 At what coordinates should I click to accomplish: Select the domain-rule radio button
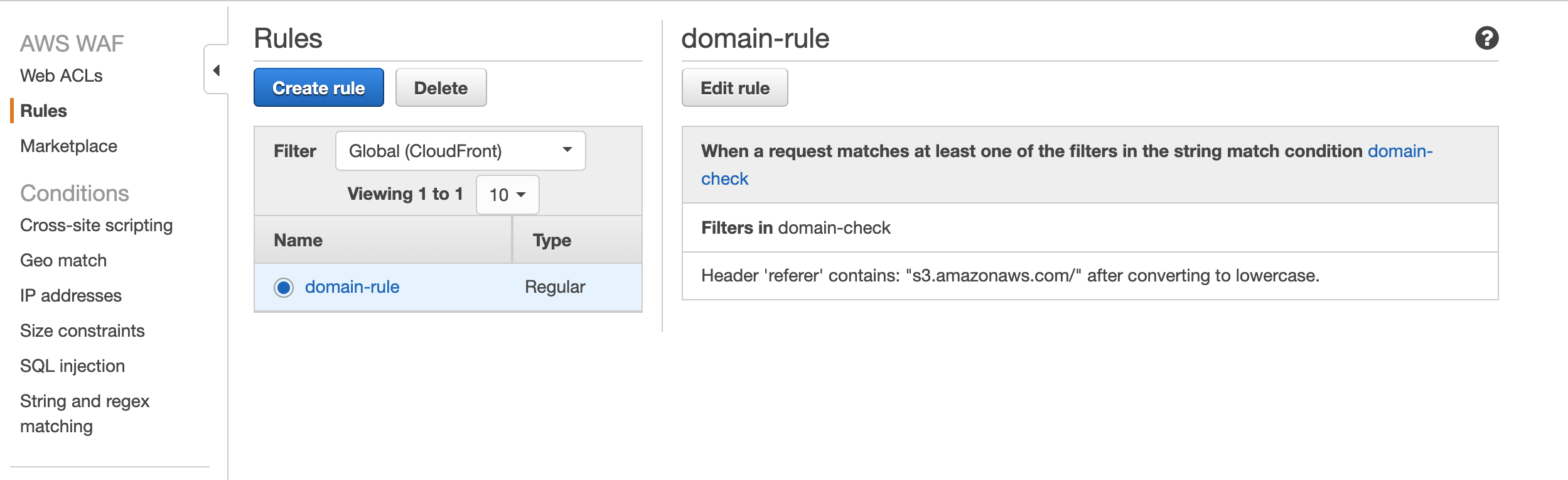pos(284,287)
